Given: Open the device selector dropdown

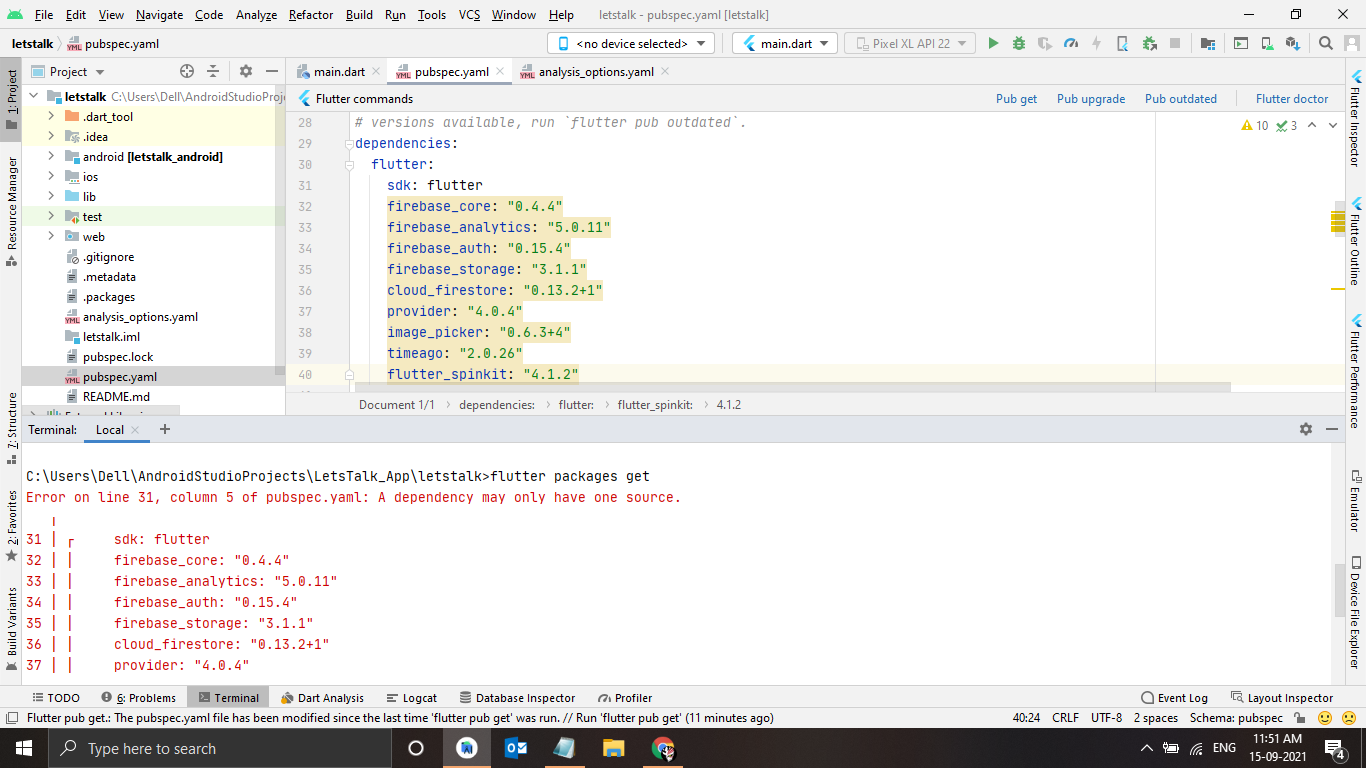Looking at the screenshot, I should tap(631, 43).
